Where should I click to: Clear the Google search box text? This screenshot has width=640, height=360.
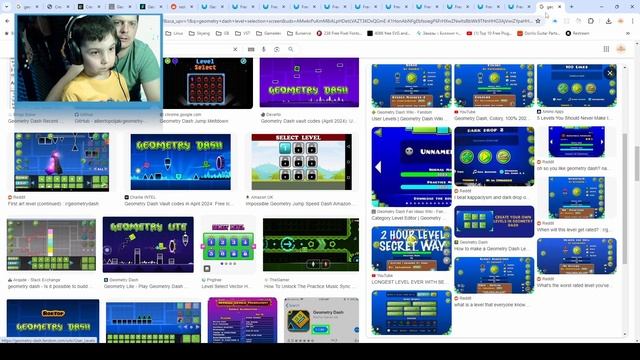tap(235, 49)
